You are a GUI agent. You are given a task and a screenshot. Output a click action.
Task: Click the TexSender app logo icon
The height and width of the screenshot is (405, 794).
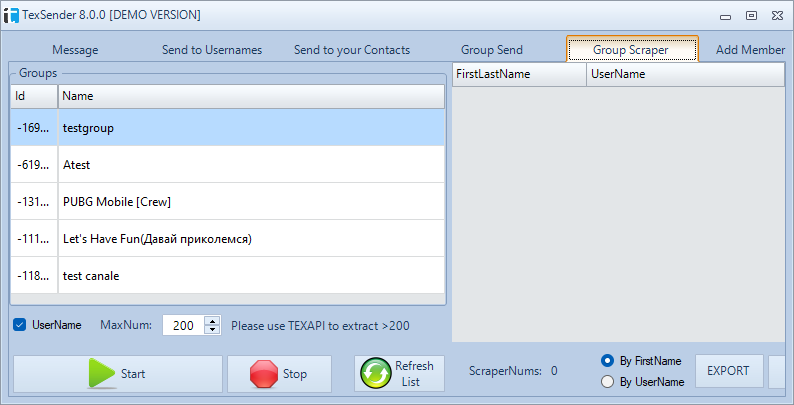click(11, 15)
